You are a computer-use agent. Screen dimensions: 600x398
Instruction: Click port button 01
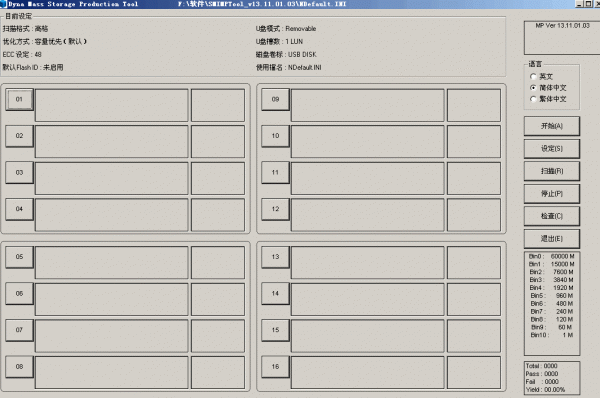[19, 100]
